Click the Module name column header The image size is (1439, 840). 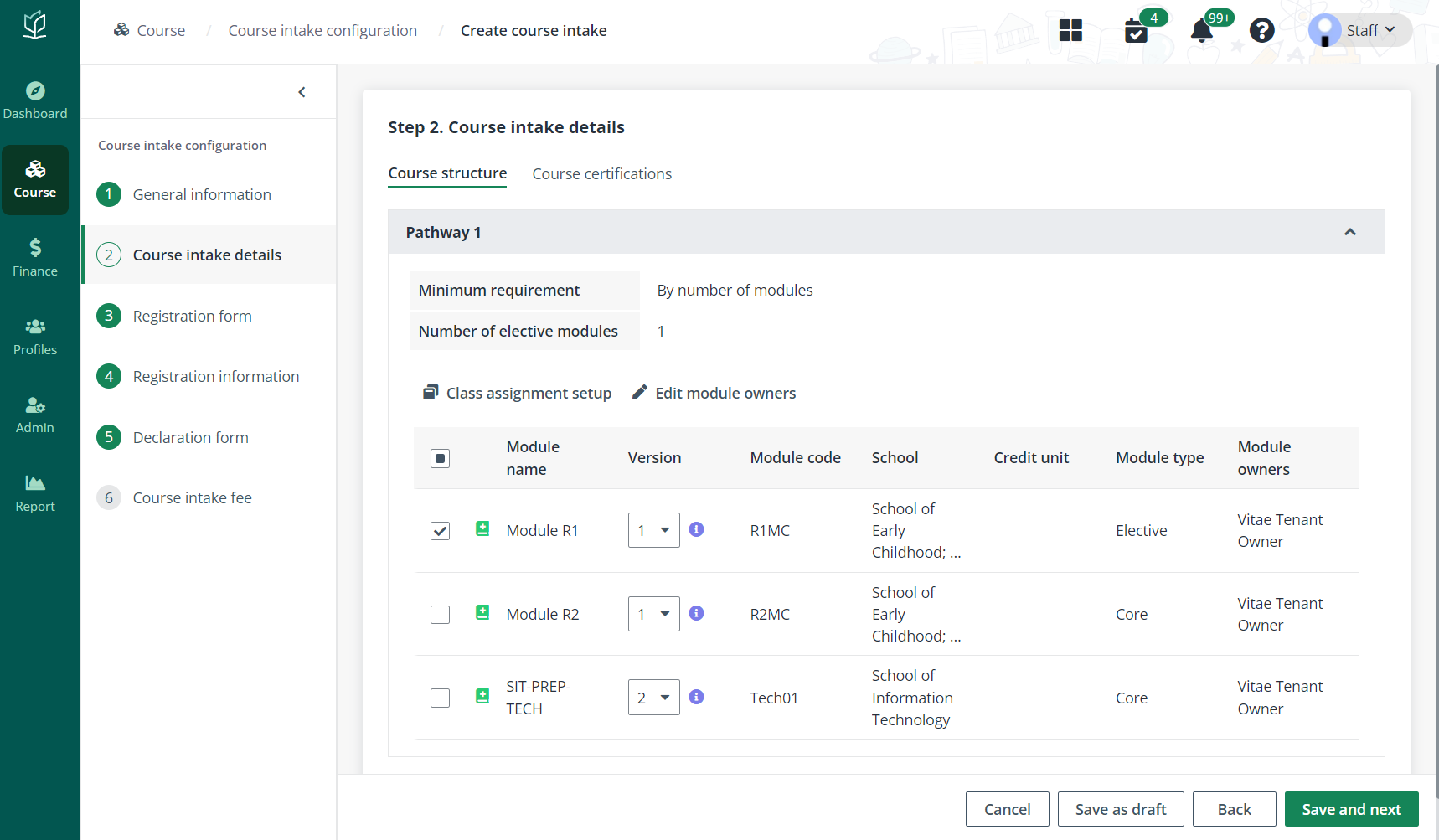(x=533, y=458)
